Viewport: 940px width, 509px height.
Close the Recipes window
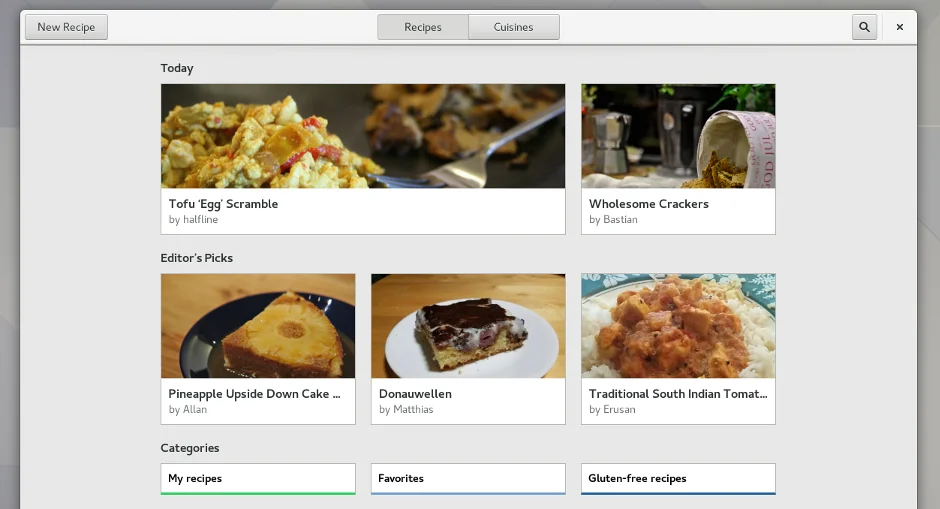(899, 27)
